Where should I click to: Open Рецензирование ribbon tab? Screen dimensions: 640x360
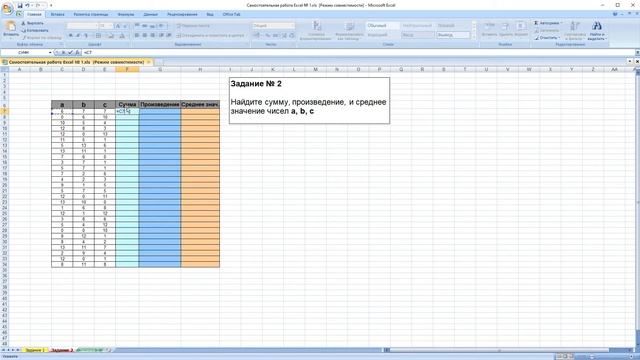coord(182,14)
